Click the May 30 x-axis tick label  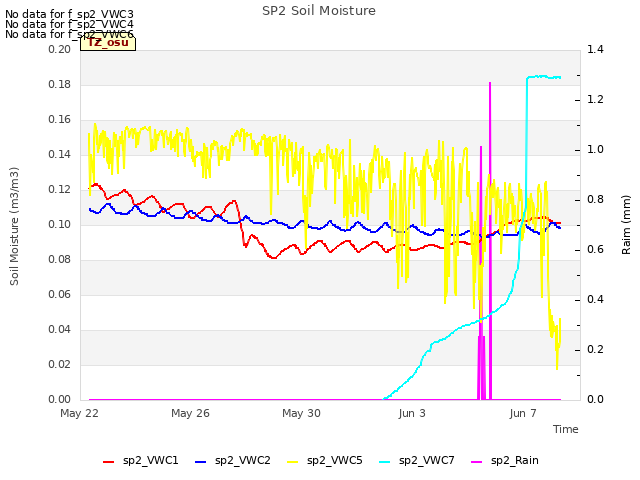tap(301, 413)
